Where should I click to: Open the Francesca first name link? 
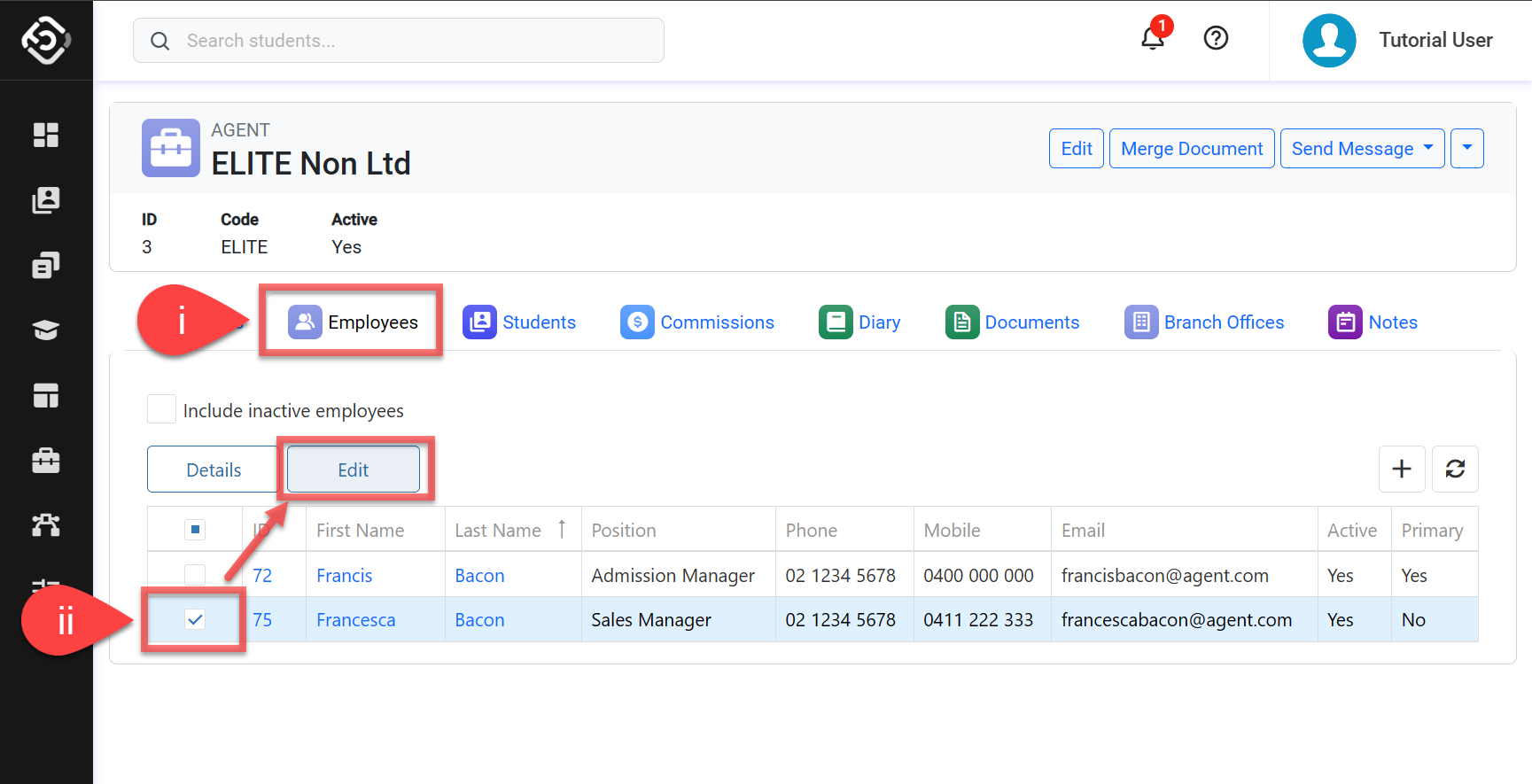[x=356, y=620]
